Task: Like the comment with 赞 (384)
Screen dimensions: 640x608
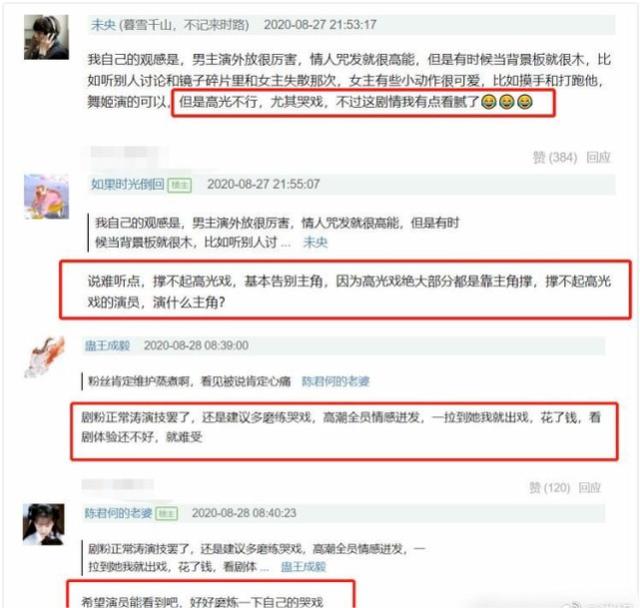Action: [555, 158]
